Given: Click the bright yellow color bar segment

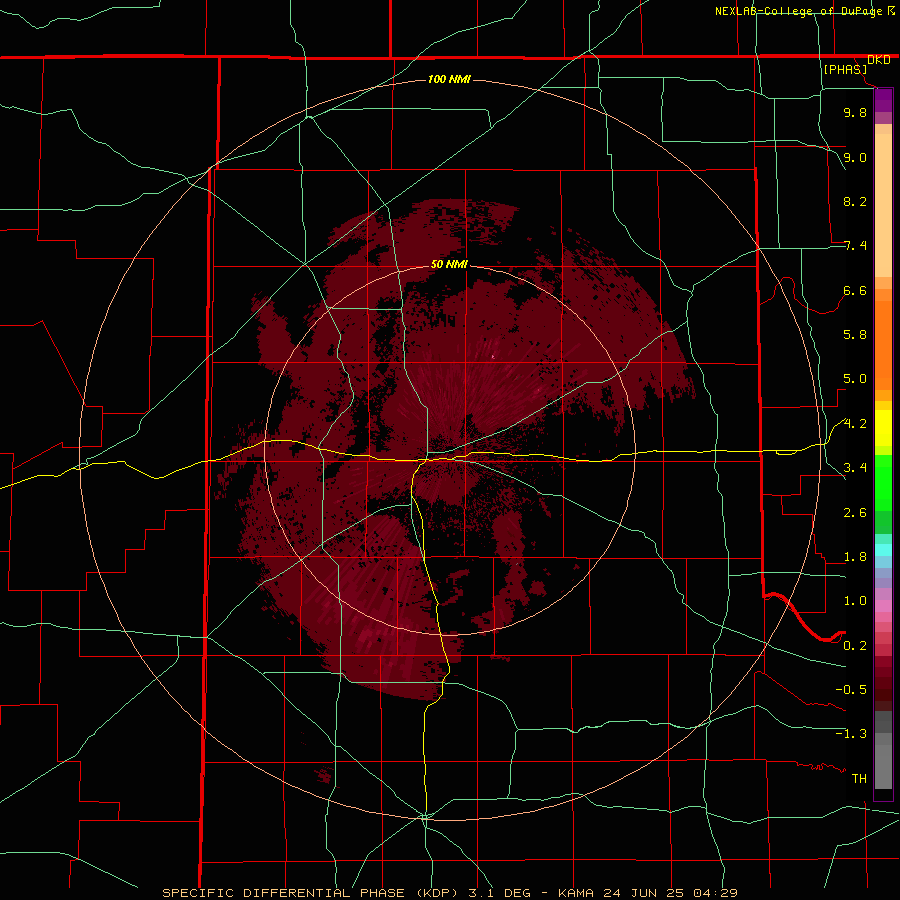Looking at the screenshot, I should (x=883, y=428).
